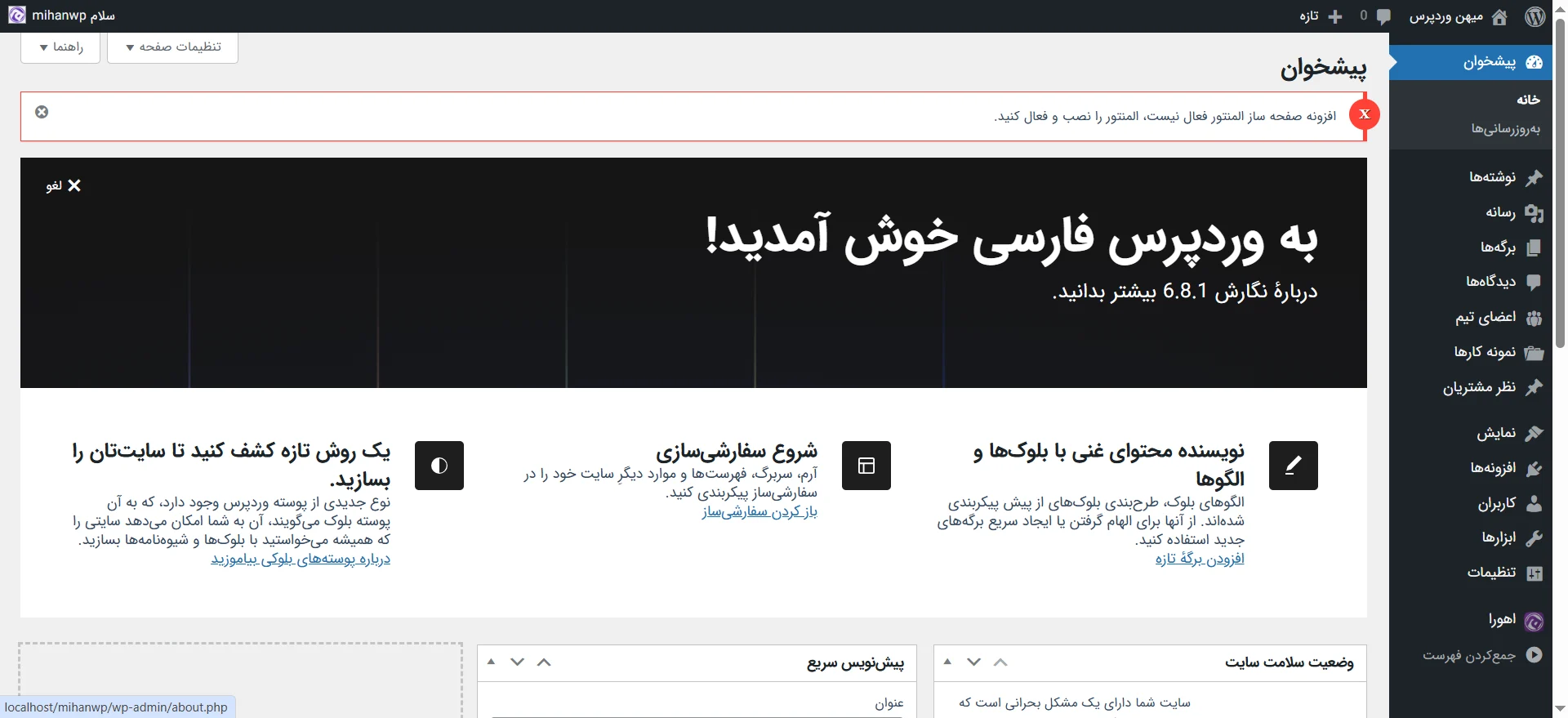
Task: Open the به‌روزرسانی‌ها submenu item
Action: click(1506, 128)
